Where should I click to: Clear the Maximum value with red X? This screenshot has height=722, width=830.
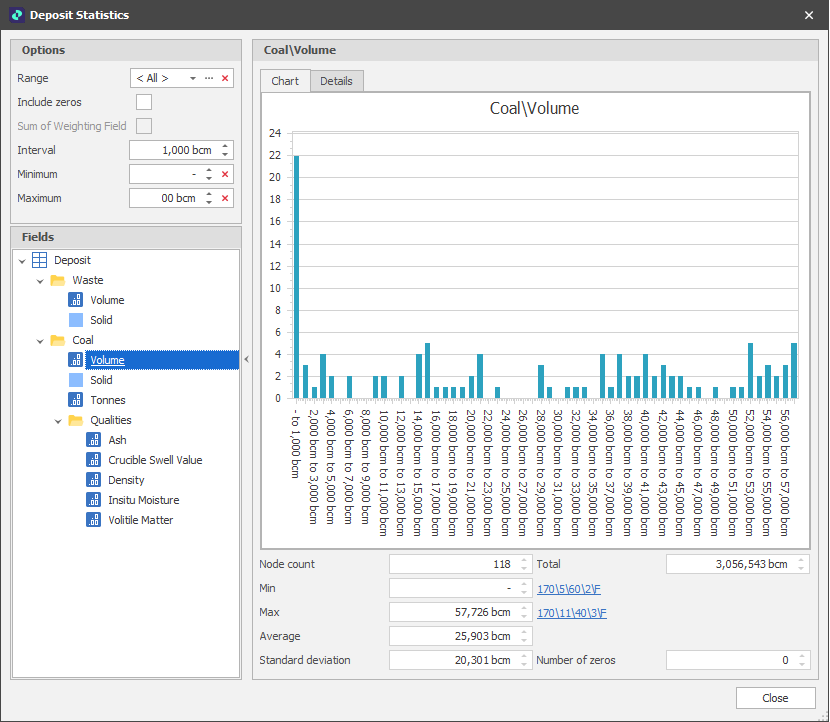tap(225, 198)
